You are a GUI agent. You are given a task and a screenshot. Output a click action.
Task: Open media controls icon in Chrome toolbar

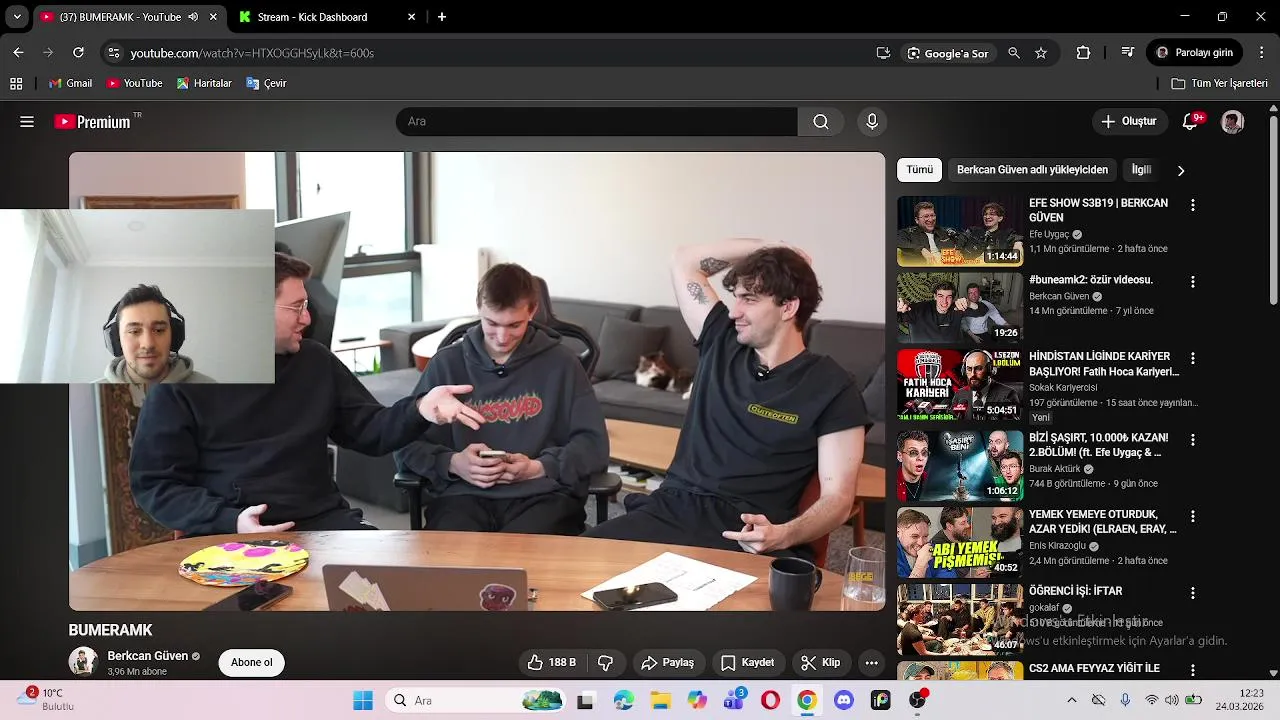1127,52
